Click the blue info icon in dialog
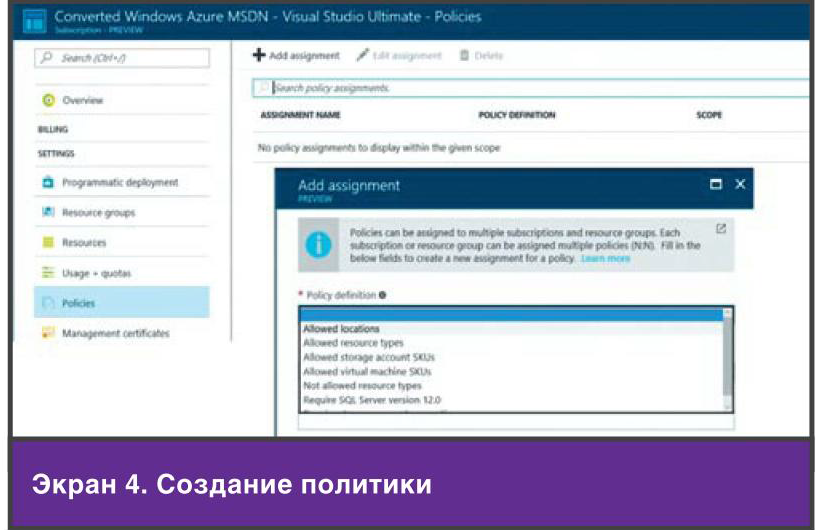 (x=318, y=245)
